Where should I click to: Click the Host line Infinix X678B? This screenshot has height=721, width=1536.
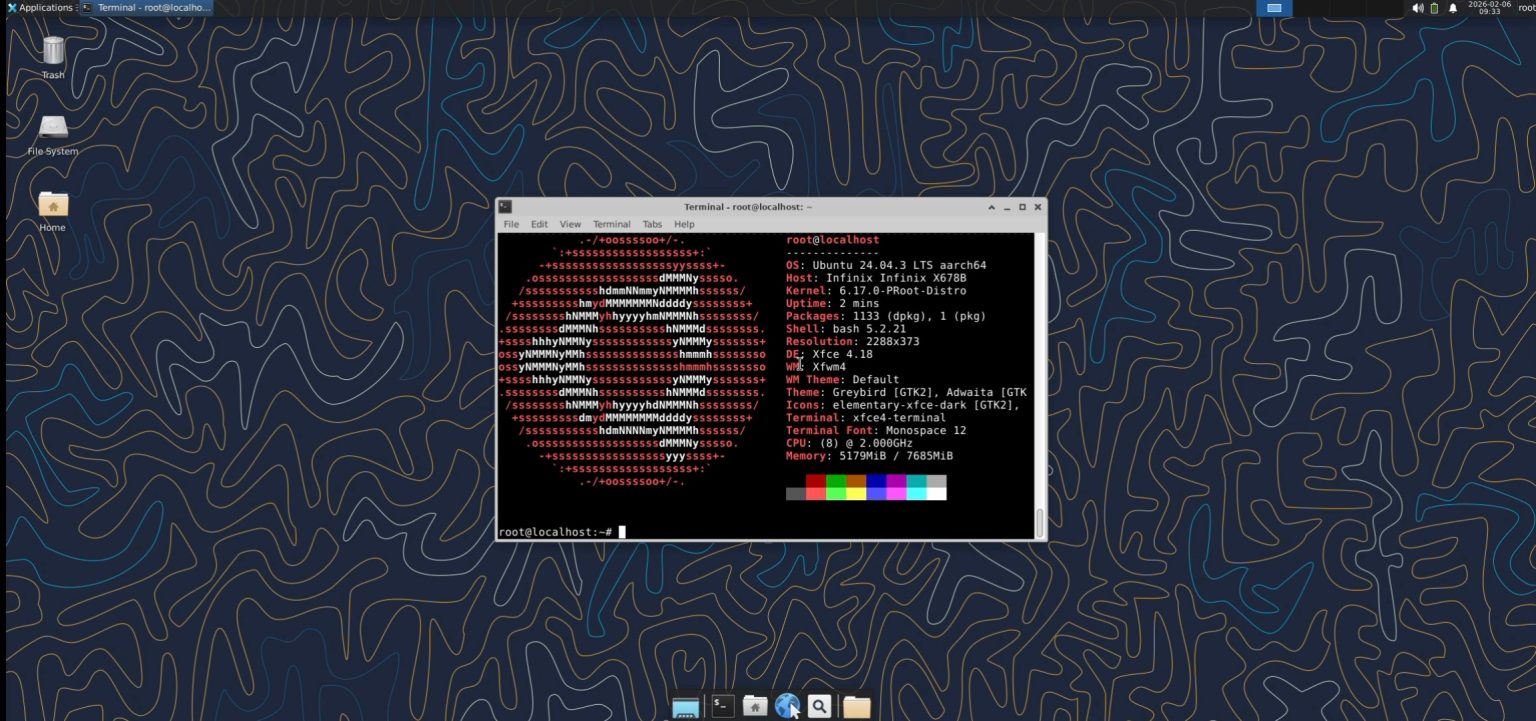click(876, 278)
